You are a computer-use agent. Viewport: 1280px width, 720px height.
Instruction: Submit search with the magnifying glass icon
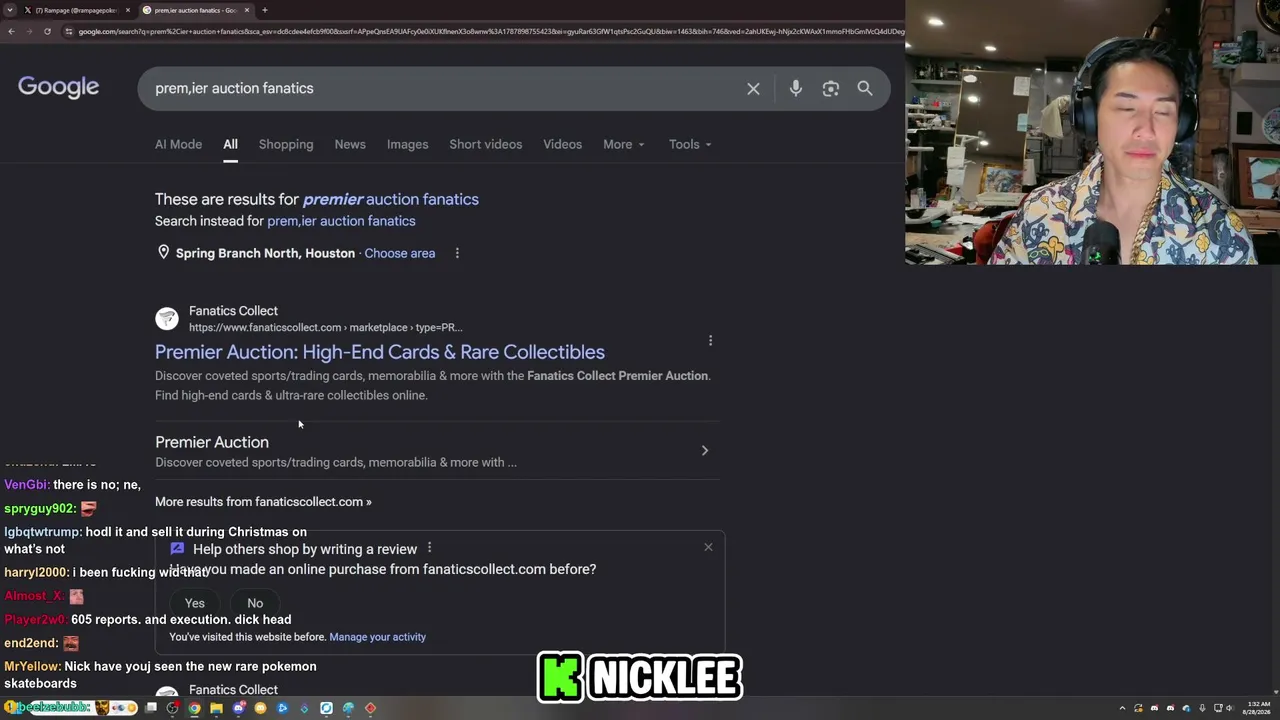tap(865, 89)
